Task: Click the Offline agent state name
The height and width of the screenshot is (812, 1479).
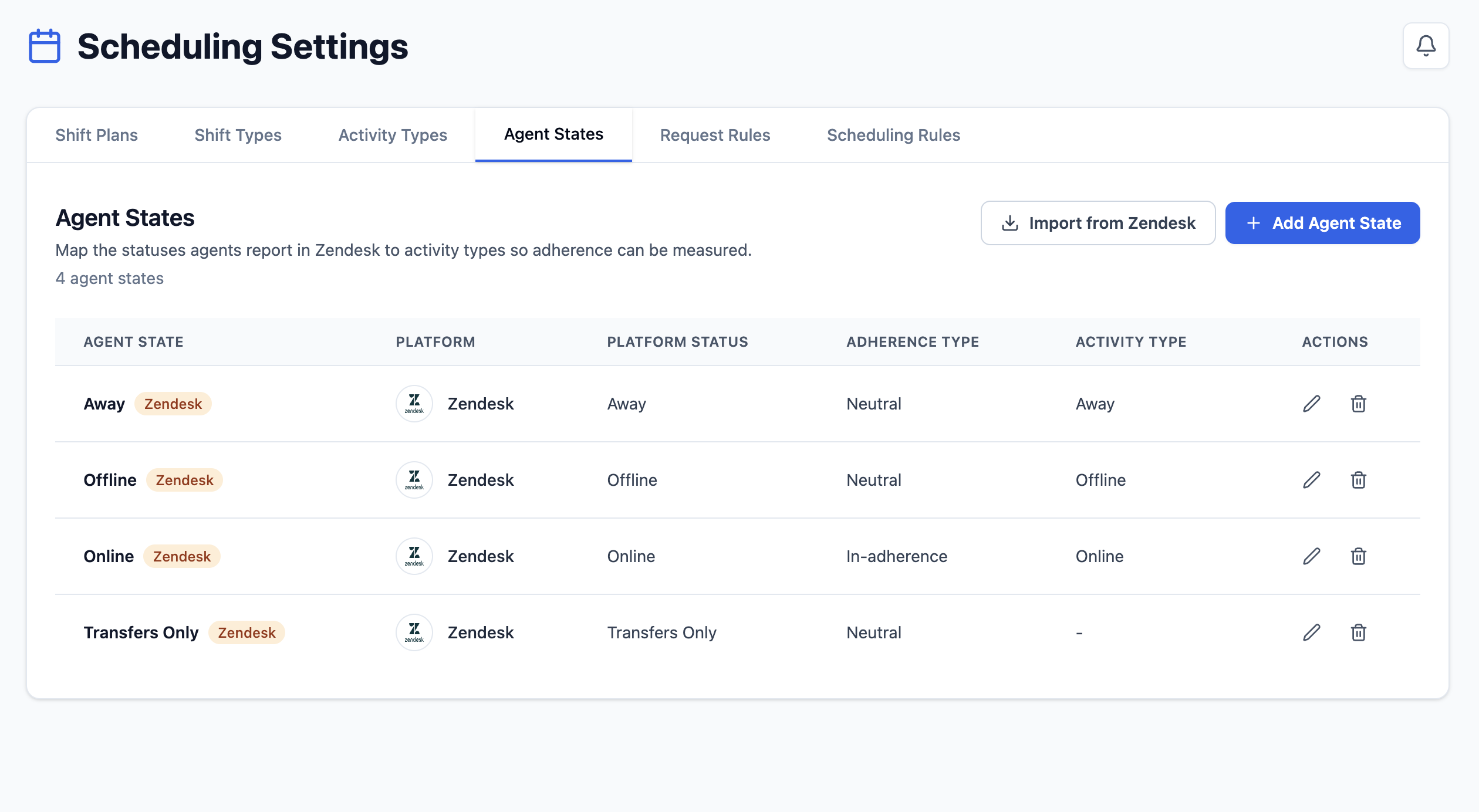Action: pos(110,480)
